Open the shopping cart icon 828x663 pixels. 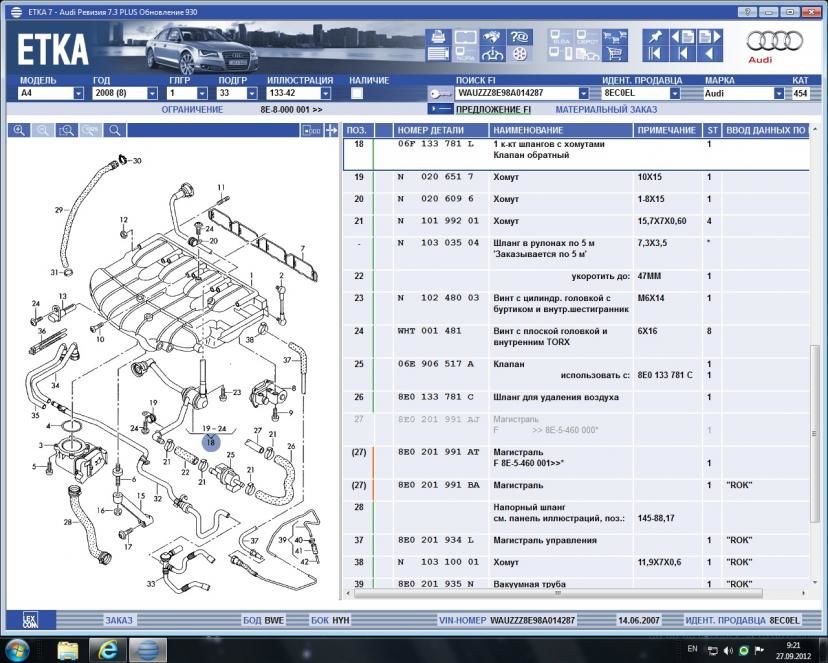(615, 54)
